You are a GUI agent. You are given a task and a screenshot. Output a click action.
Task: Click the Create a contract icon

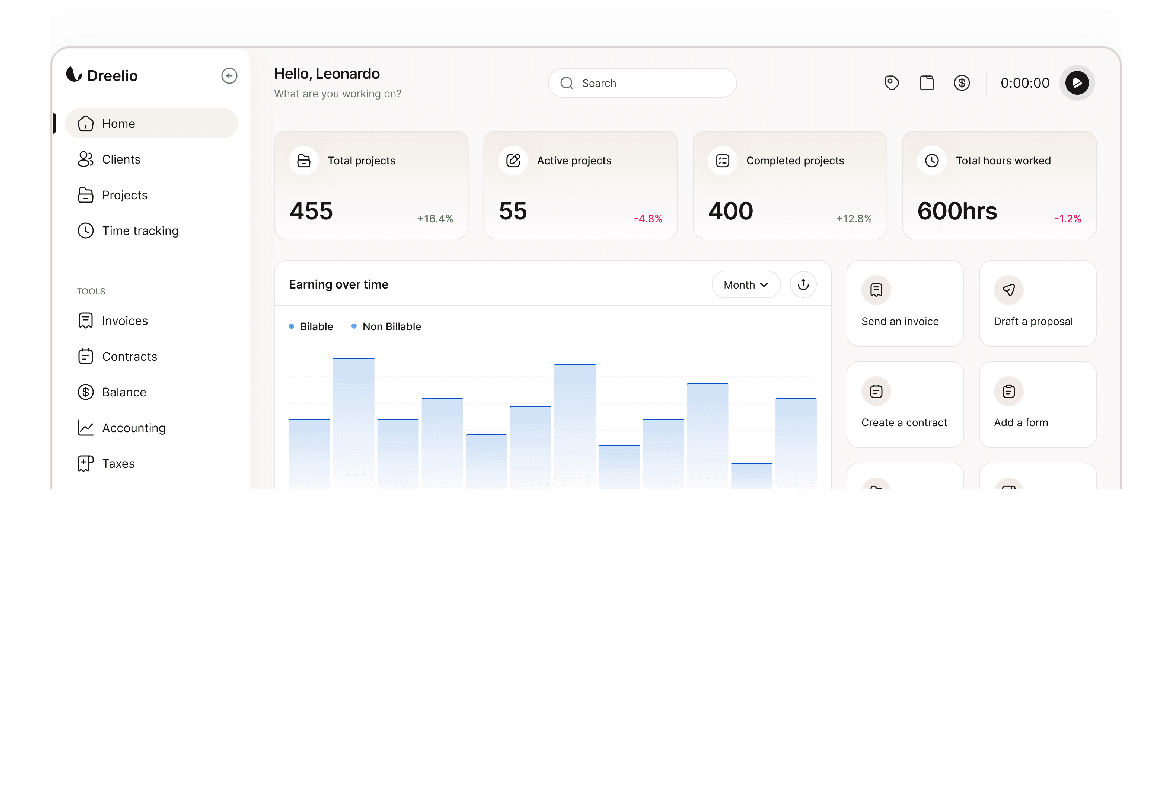[x=876, y=391]
